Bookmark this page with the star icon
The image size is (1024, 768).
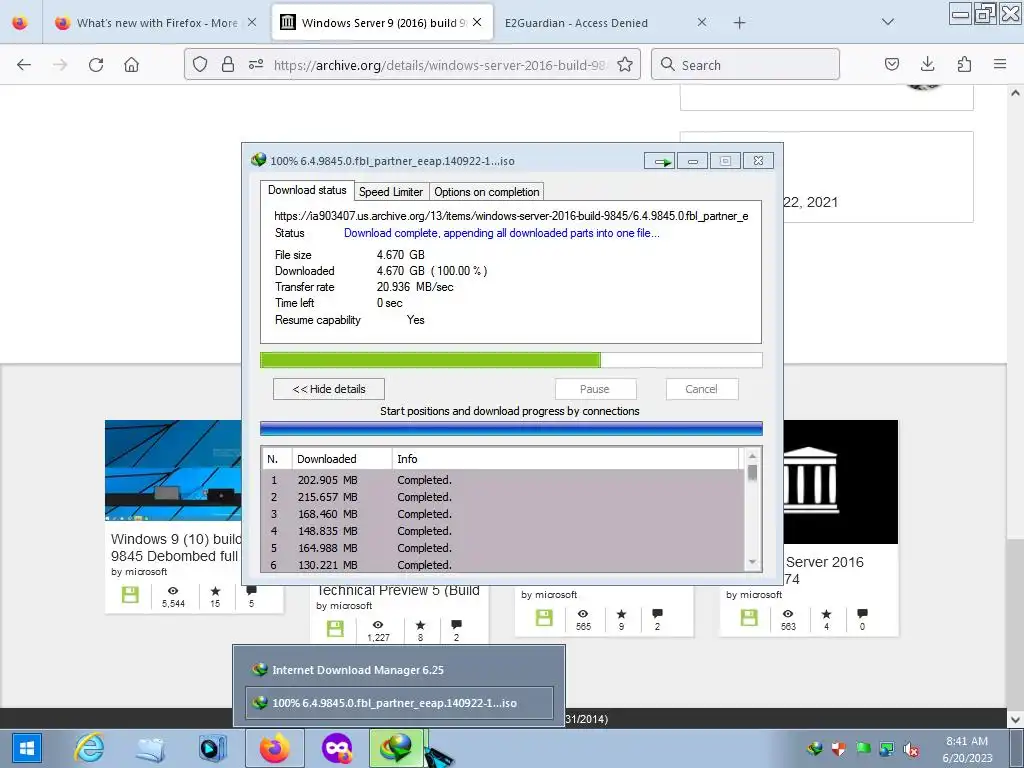pos(625,65)
